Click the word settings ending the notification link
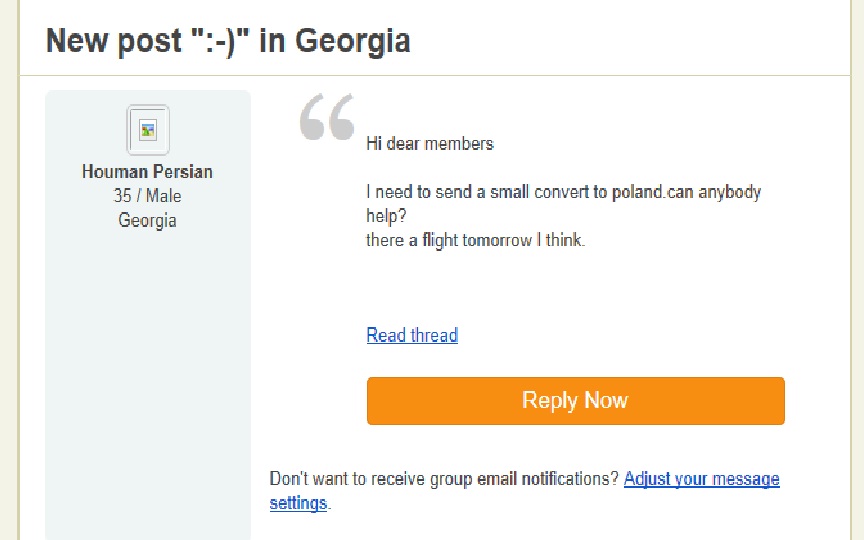Image resolution: width=864 pixels, height=540 pixels. [298, 503]
